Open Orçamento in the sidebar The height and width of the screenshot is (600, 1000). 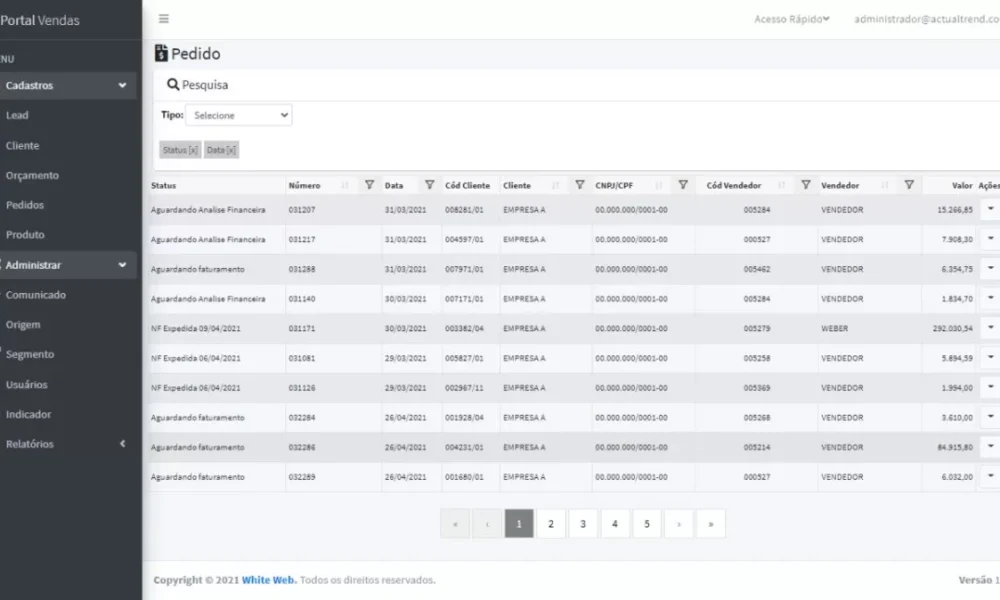tap(32, 175)
